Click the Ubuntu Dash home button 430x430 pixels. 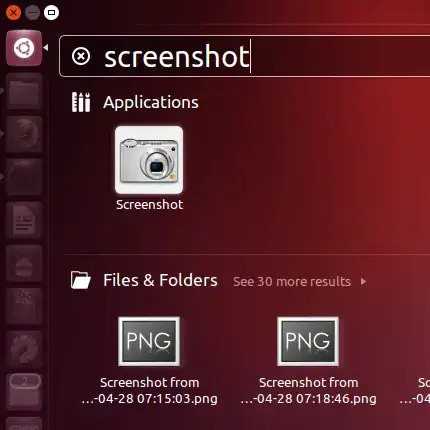click(x=24, y=48)
